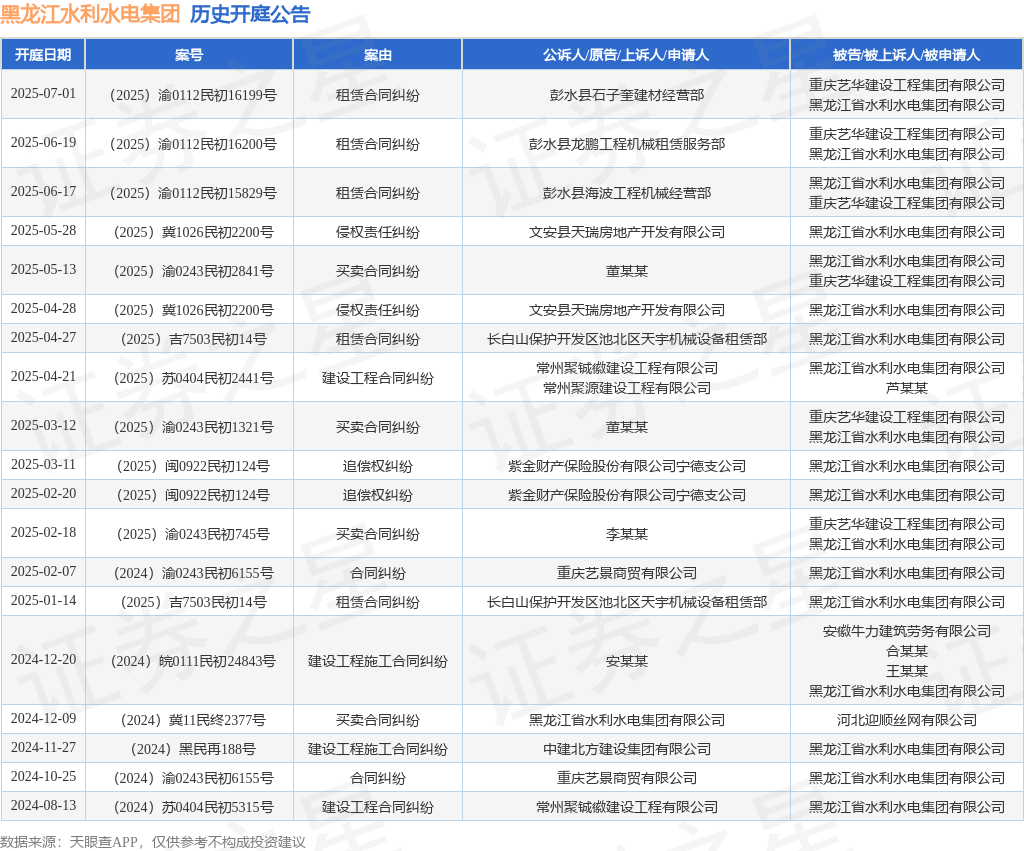Screen dimensions: 1024x851
Task: Click the 公诉人/原告/上诉人/申请人 column header
Action: 626,55
